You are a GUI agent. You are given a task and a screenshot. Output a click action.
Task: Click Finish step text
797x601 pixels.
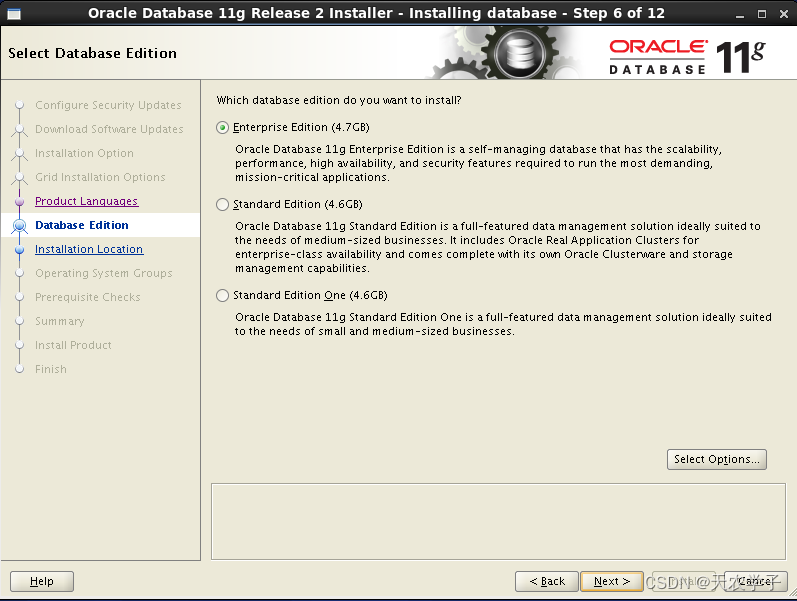[51, 369]
